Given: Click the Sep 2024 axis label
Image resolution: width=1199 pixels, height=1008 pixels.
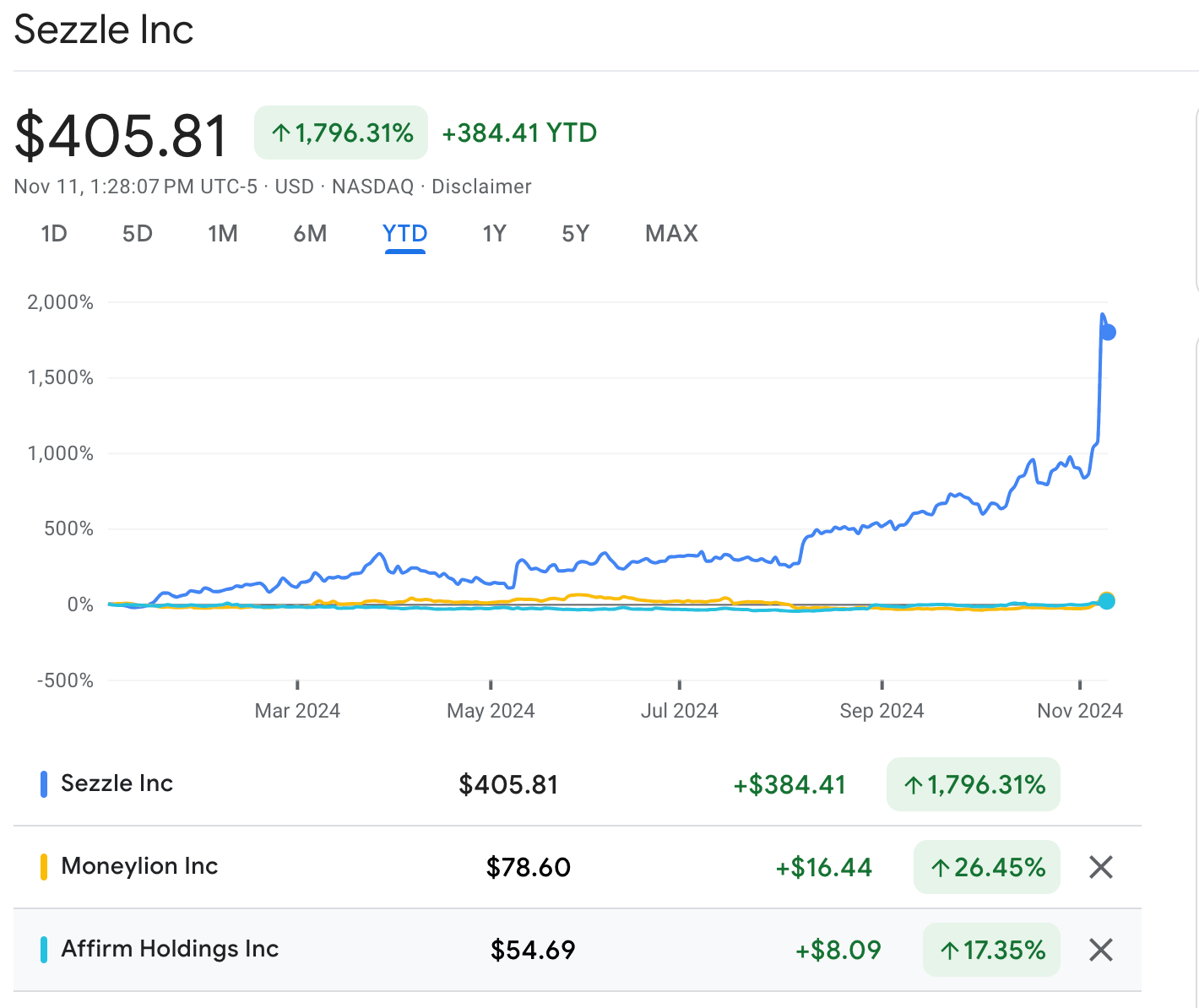Looking at the screenshot, I should [882, 711].
